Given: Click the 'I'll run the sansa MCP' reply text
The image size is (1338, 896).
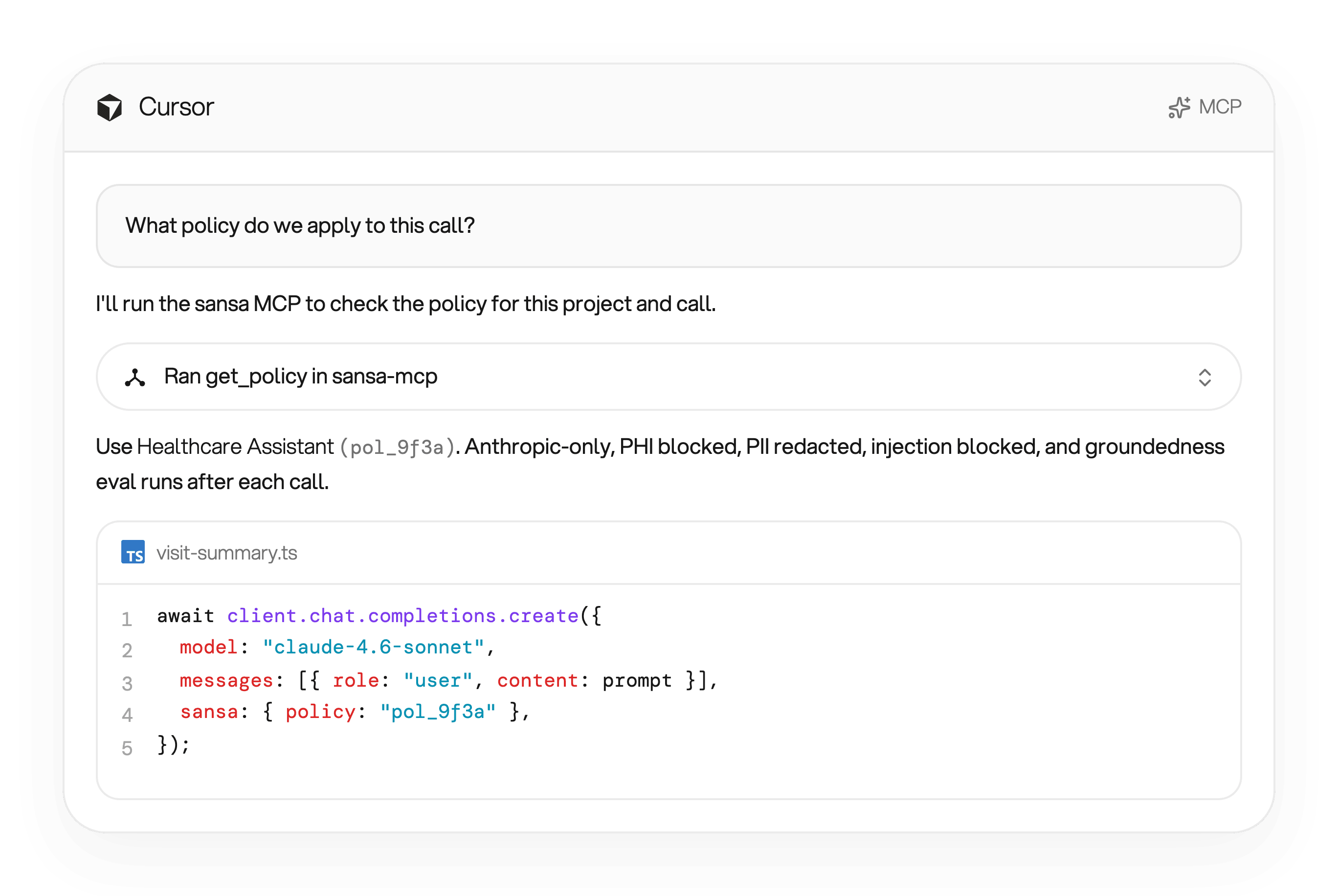Looking at the screenshot, I should 405,304.
